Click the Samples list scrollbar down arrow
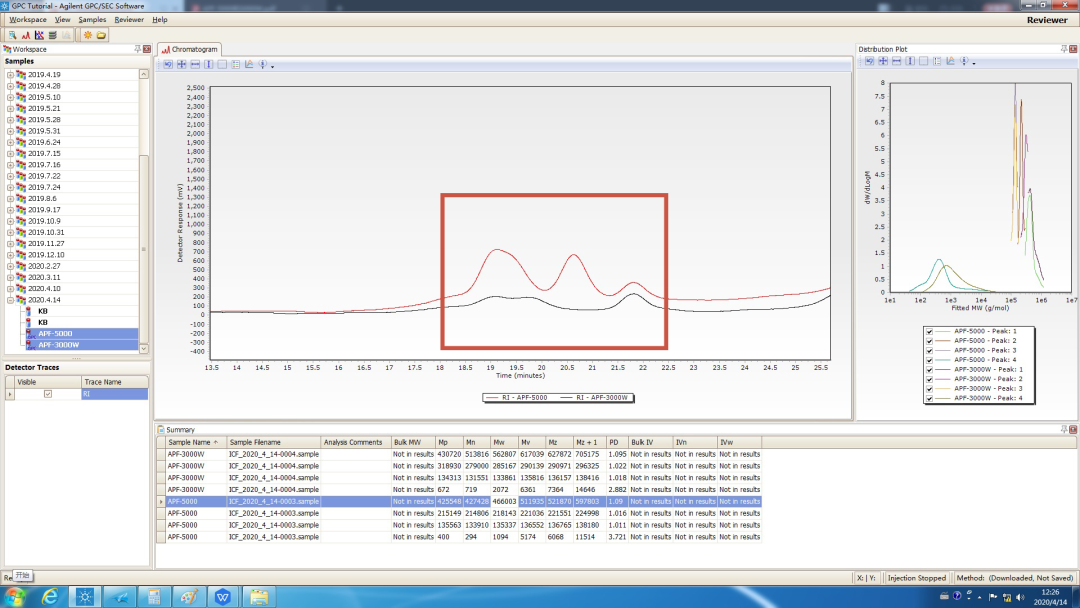Screen dimensions: 1080x608 click(x=144, y=349)
